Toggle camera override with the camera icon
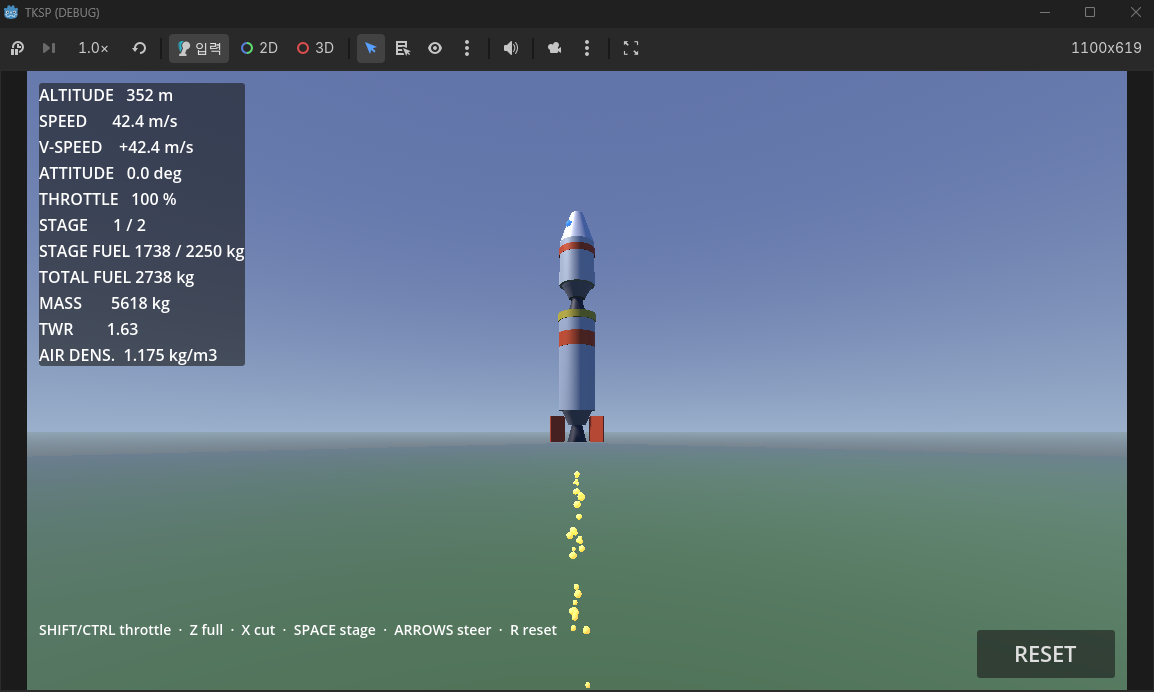The height and width of the screenshot is (692, 1154). [x=554, y=49]
